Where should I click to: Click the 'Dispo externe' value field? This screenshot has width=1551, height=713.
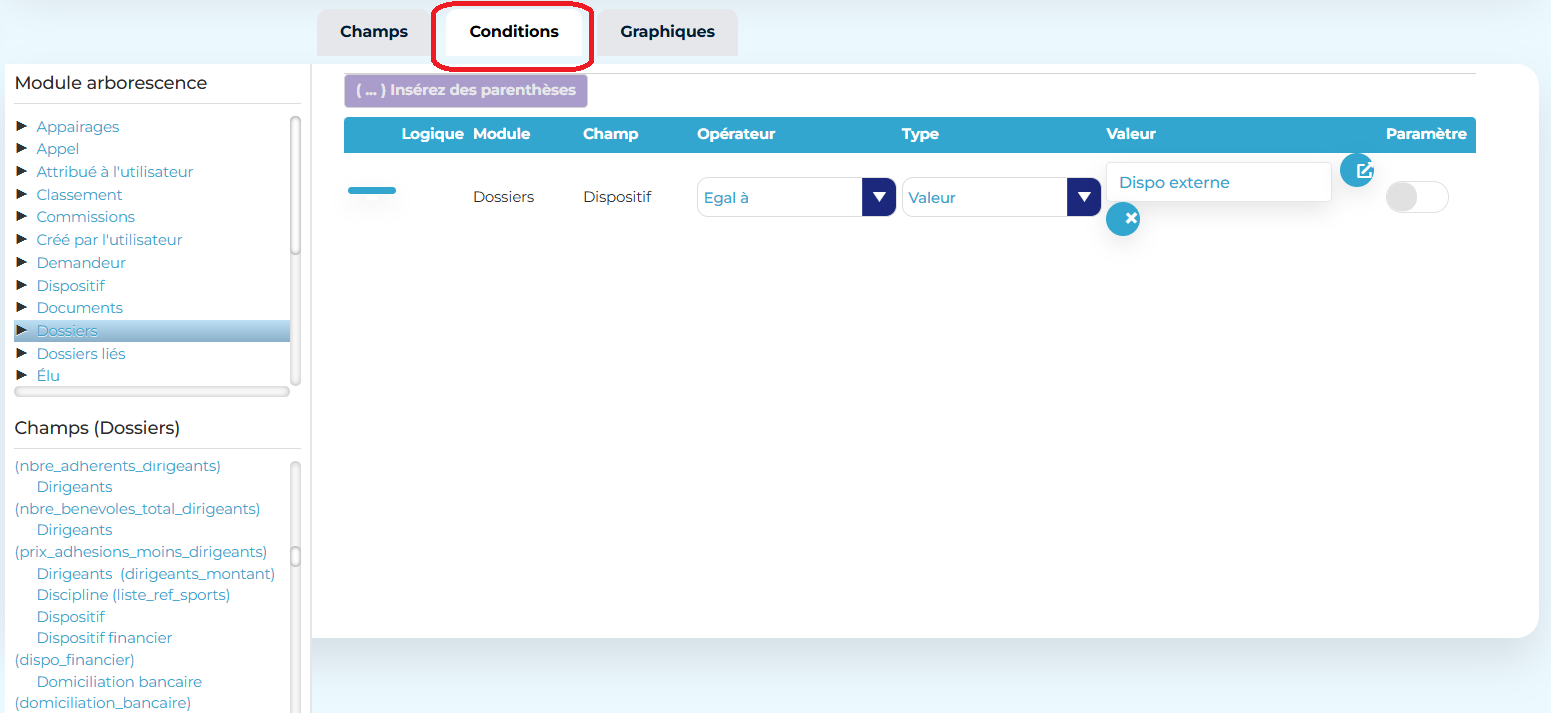coord(1218,183)
